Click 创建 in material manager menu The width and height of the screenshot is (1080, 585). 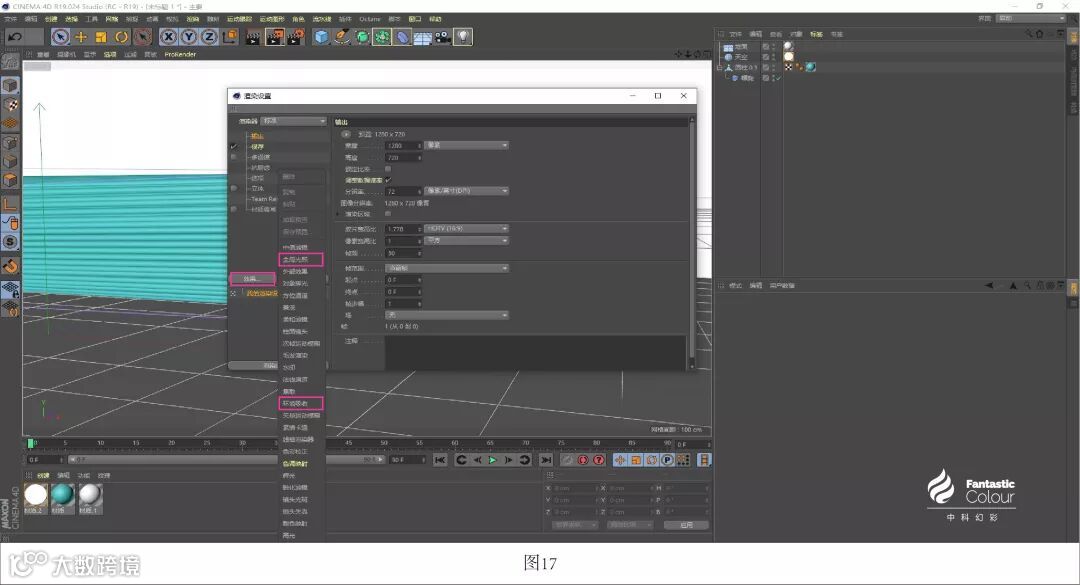(x=43, y=475)
